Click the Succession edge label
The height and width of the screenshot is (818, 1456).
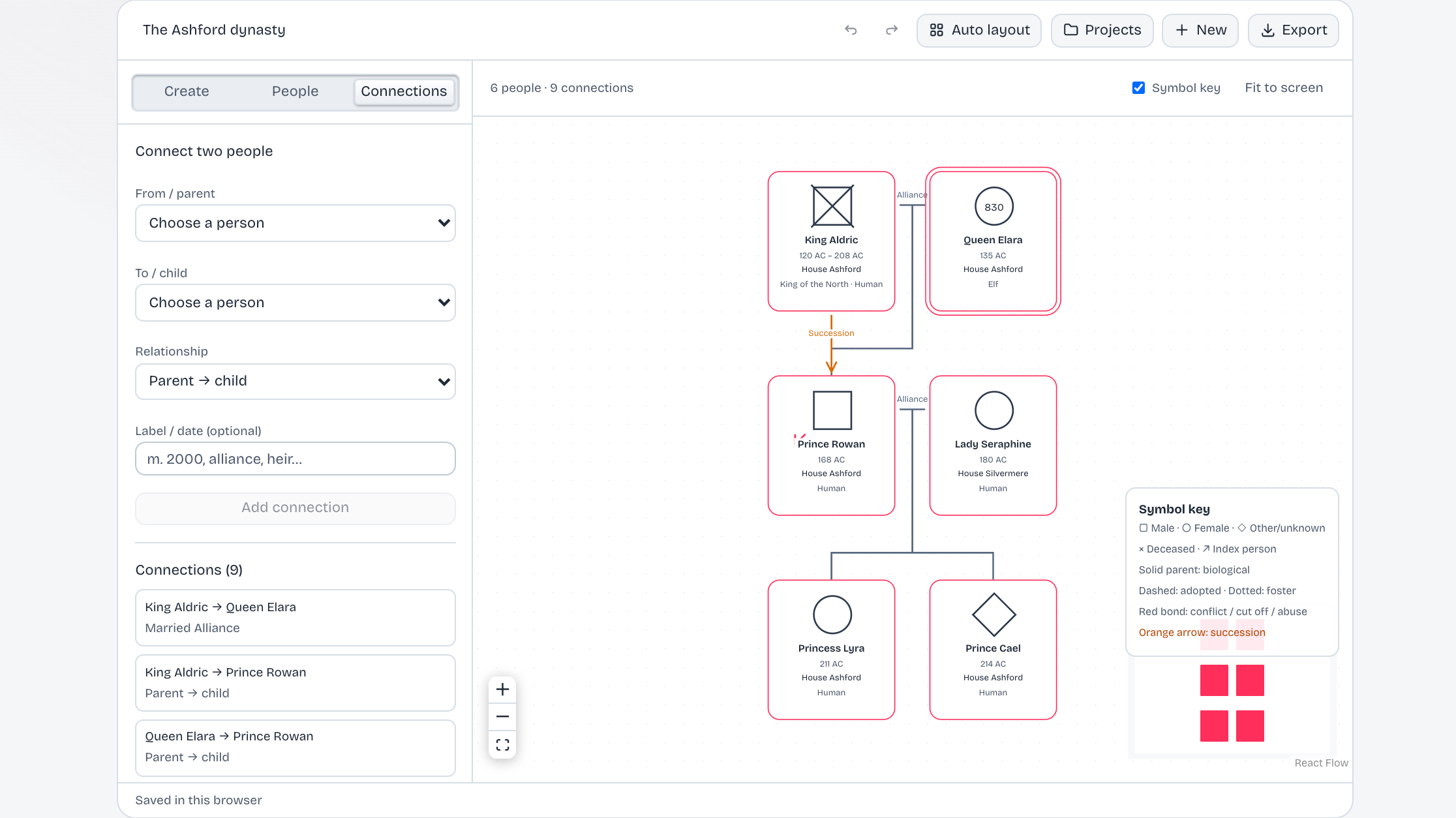(831, 333)
